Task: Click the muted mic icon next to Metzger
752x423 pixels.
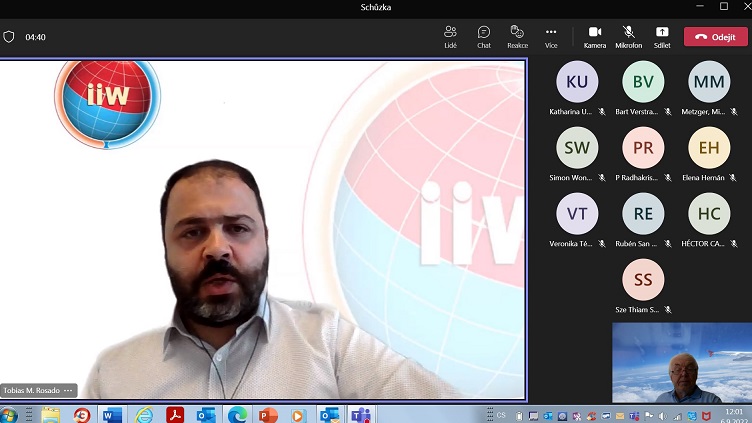Action: tap(734, 112)
